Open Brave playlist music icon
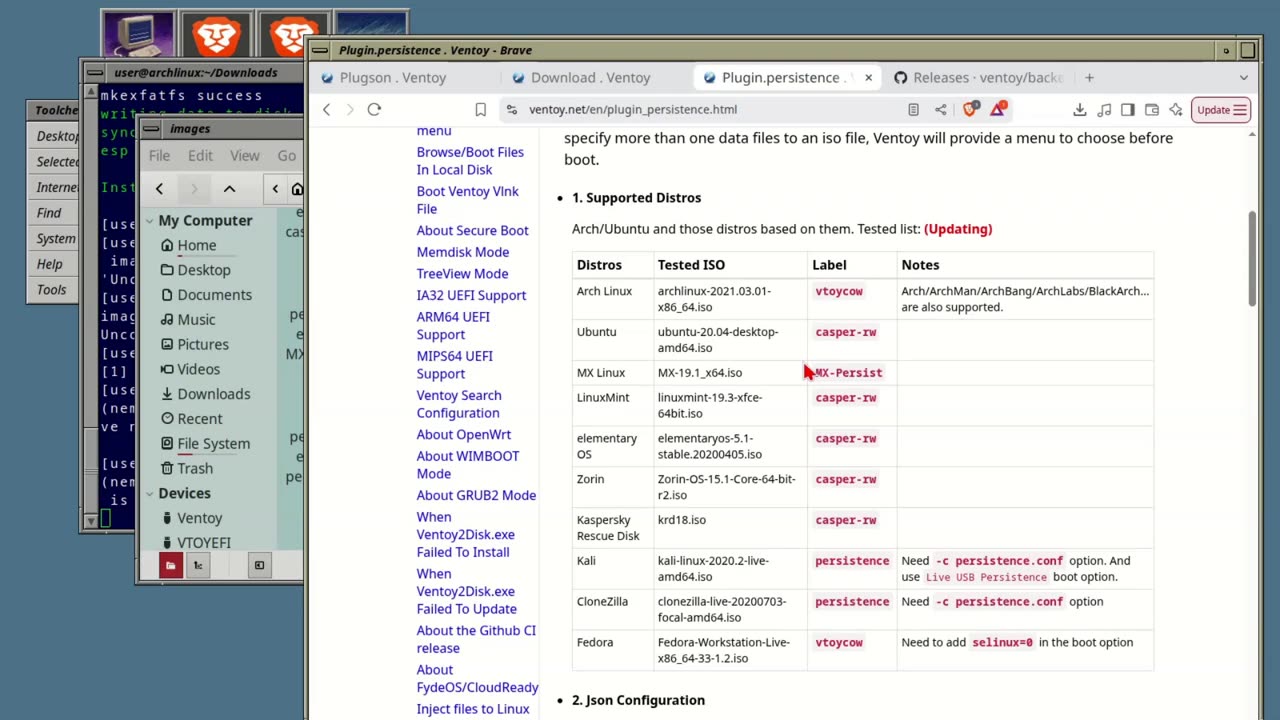The height and width of the screenshot is (720, 1280). click(x=1104, y=110)
